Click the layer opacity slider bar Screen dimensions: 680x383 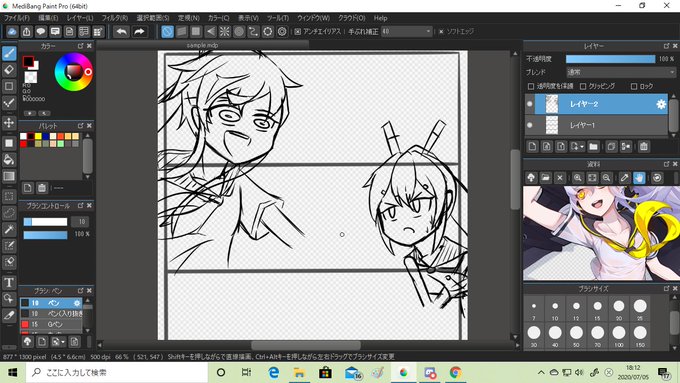coord(611,59)
